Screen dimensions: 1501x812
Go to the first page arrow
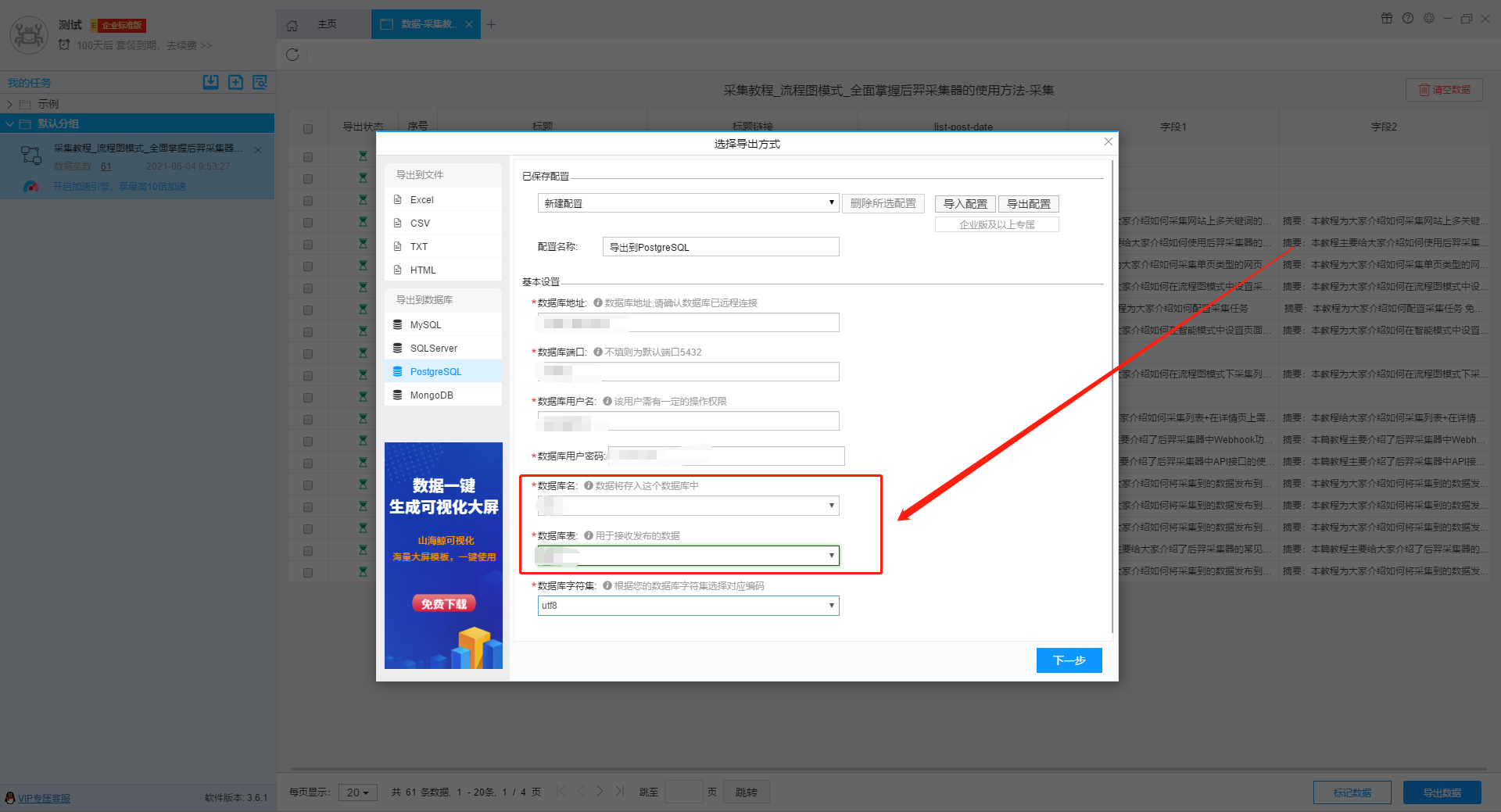click(561, 792)
